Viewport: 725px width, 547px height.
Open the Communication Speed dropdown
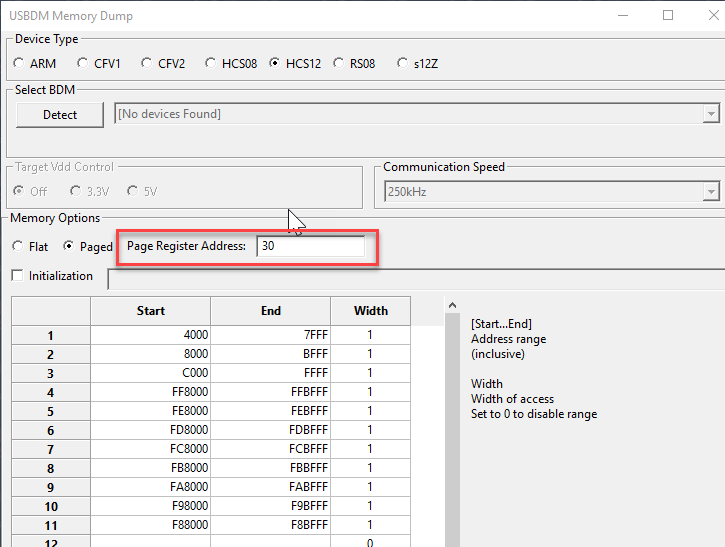click(x=711, y=191)
